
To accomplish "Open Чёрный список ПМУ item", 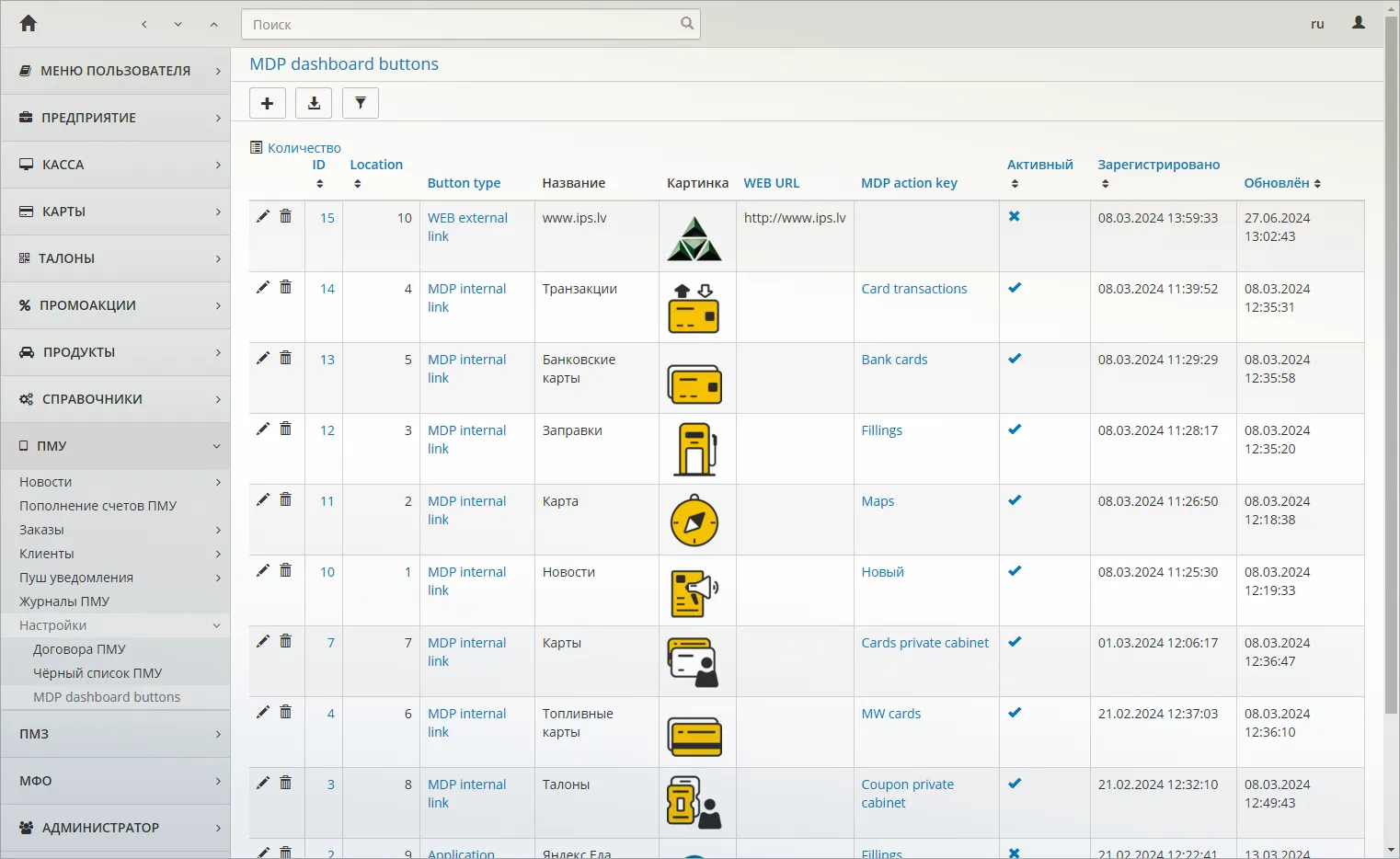I will 98,673.
